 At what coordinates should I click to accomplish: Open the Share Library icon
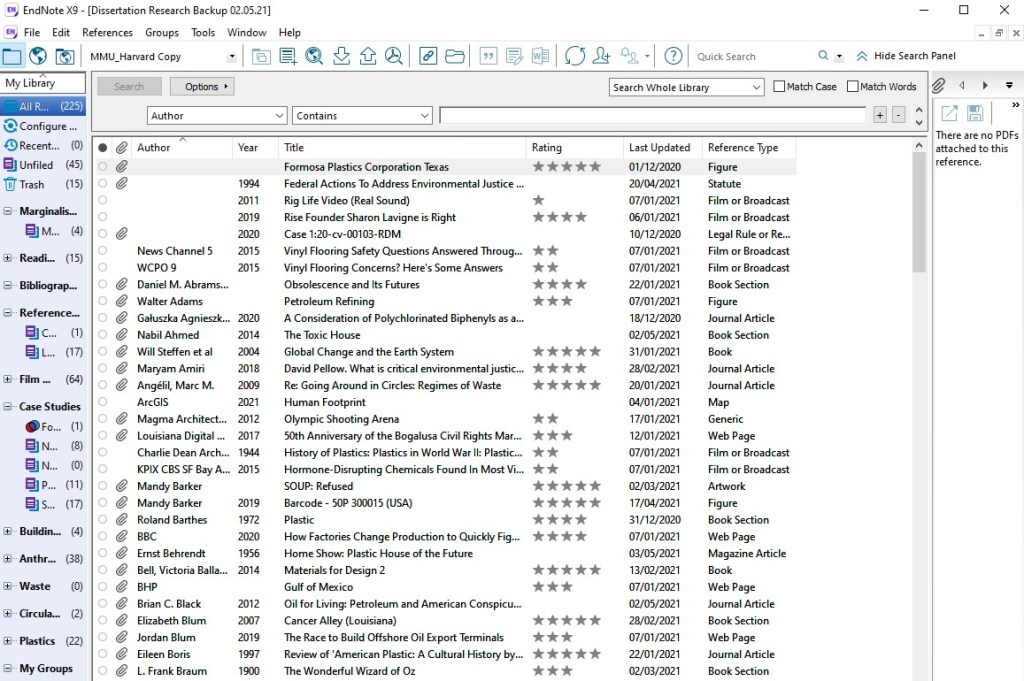point(601,56)
